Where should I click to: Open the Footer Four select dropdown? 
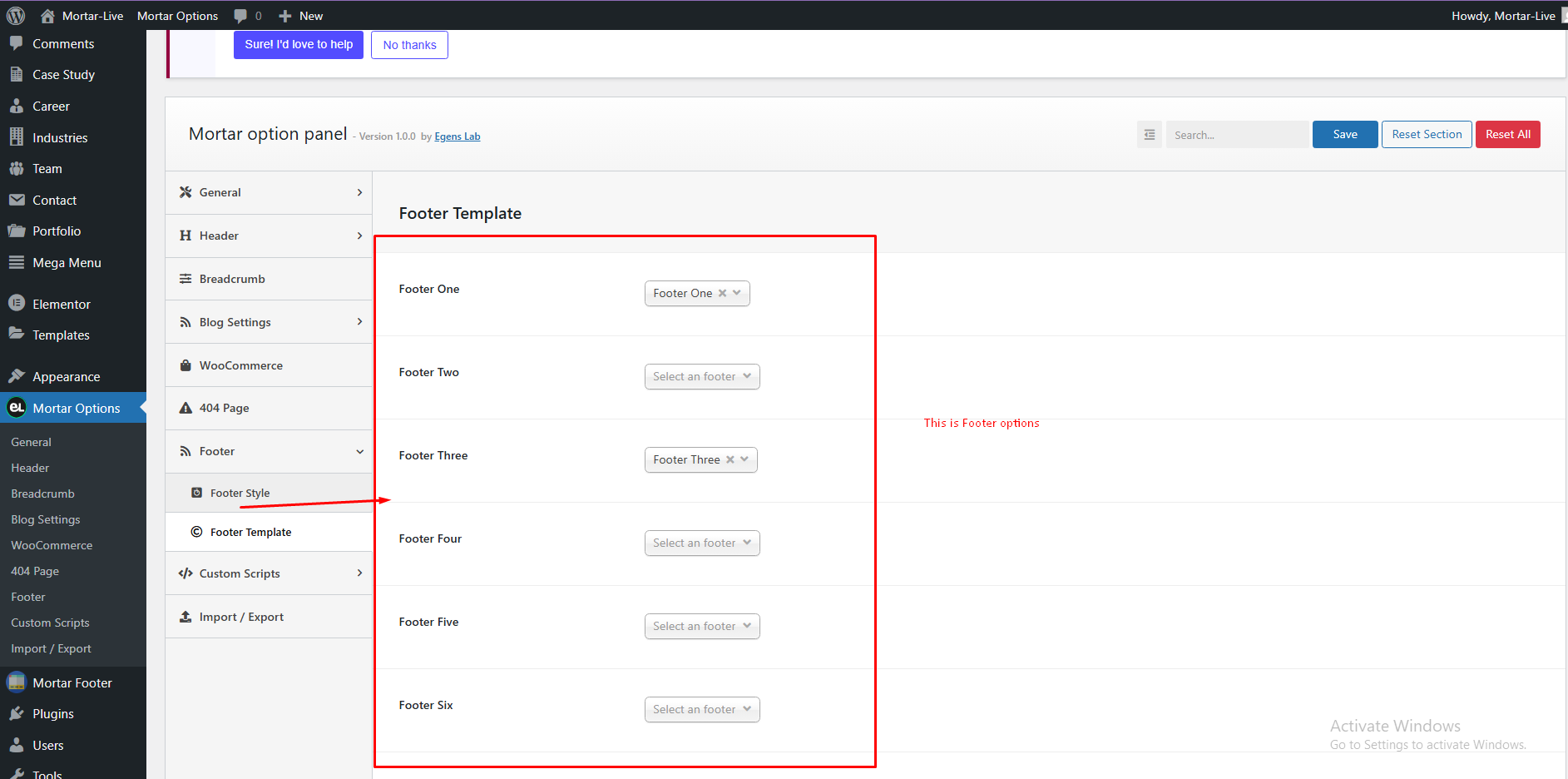(x=702, y=543)
